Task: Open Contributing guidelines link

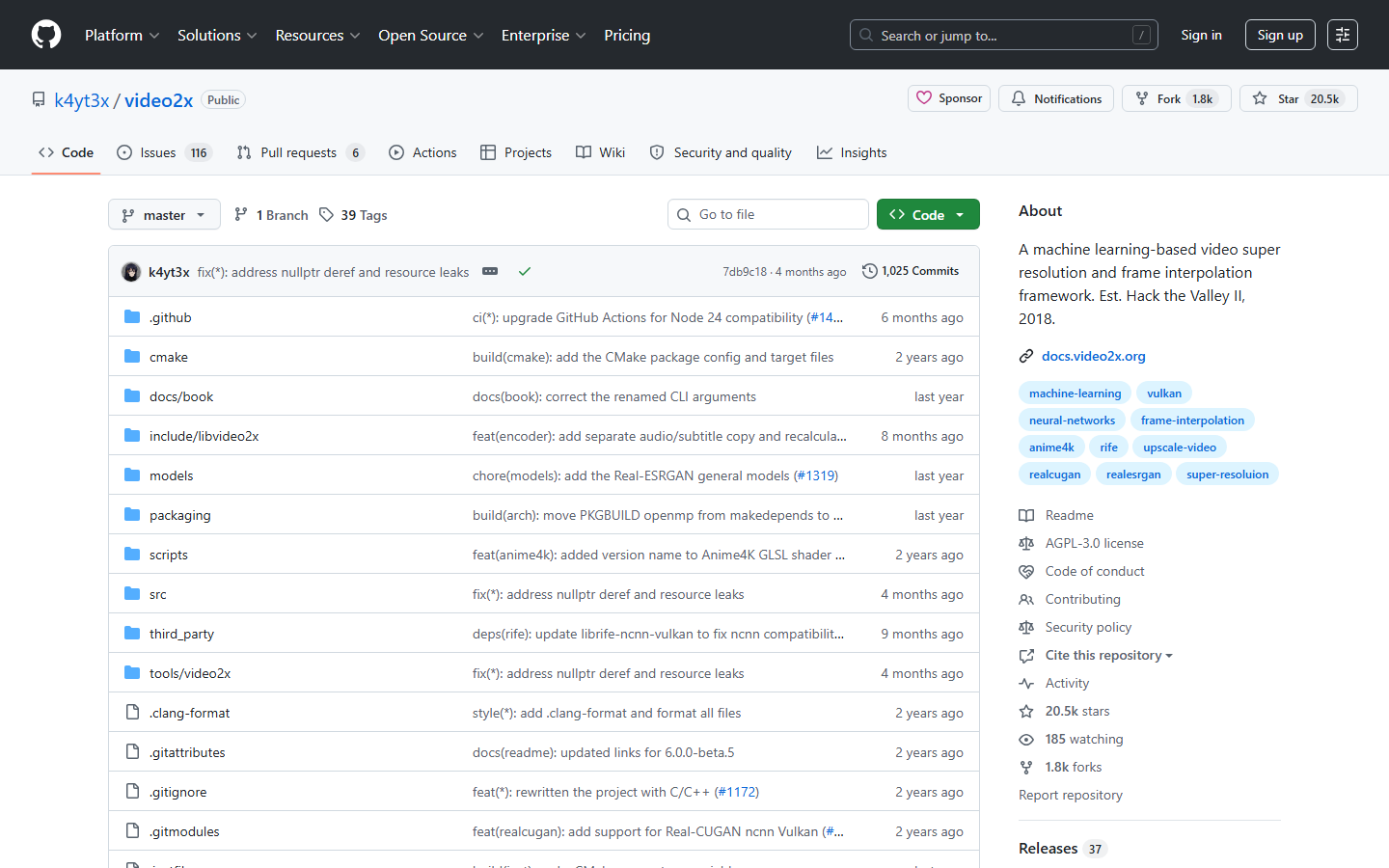Action: click(1070, 599)
